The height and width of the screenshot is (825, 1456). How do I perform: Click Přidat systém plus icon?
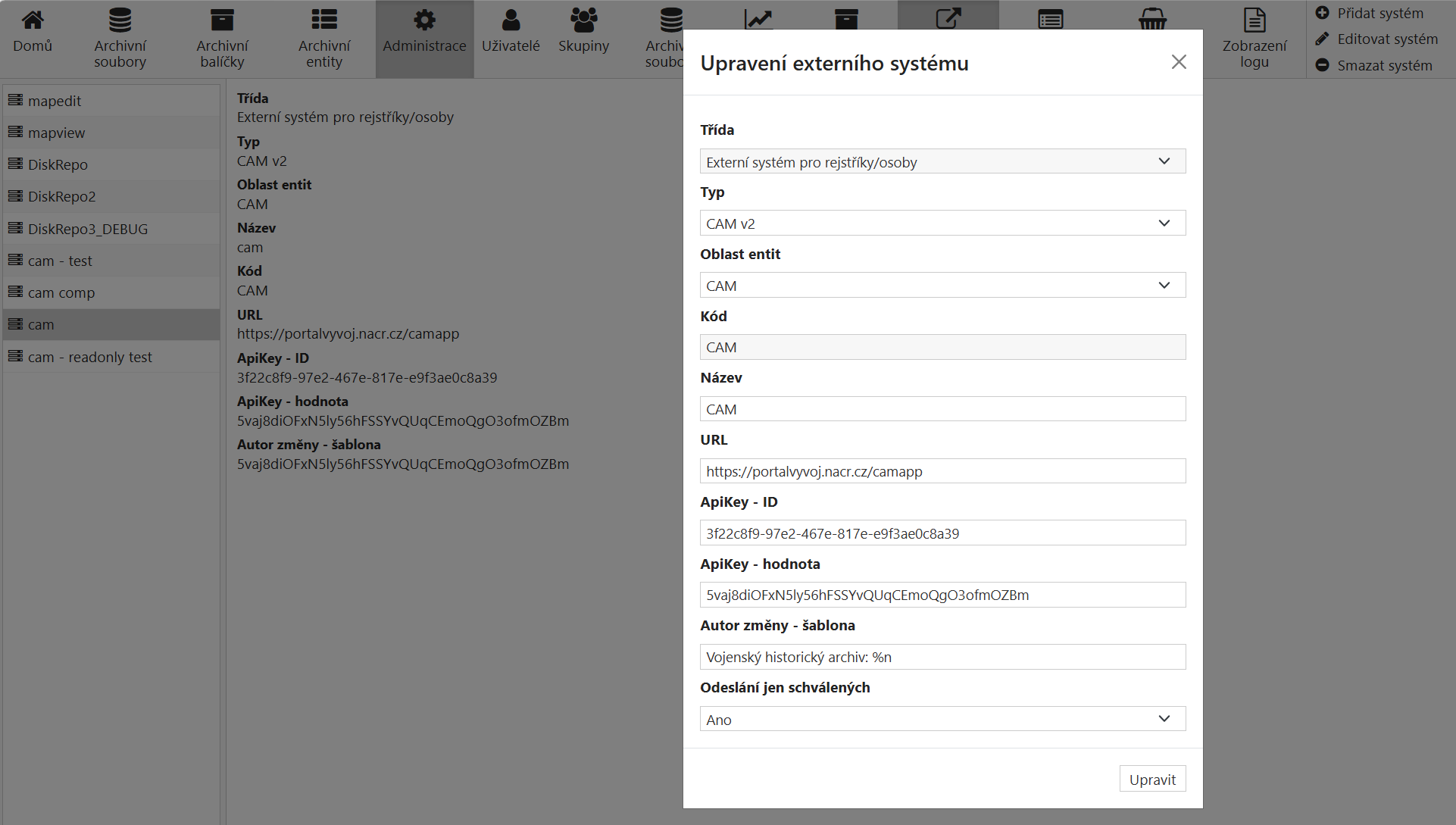pos(1322,13)
